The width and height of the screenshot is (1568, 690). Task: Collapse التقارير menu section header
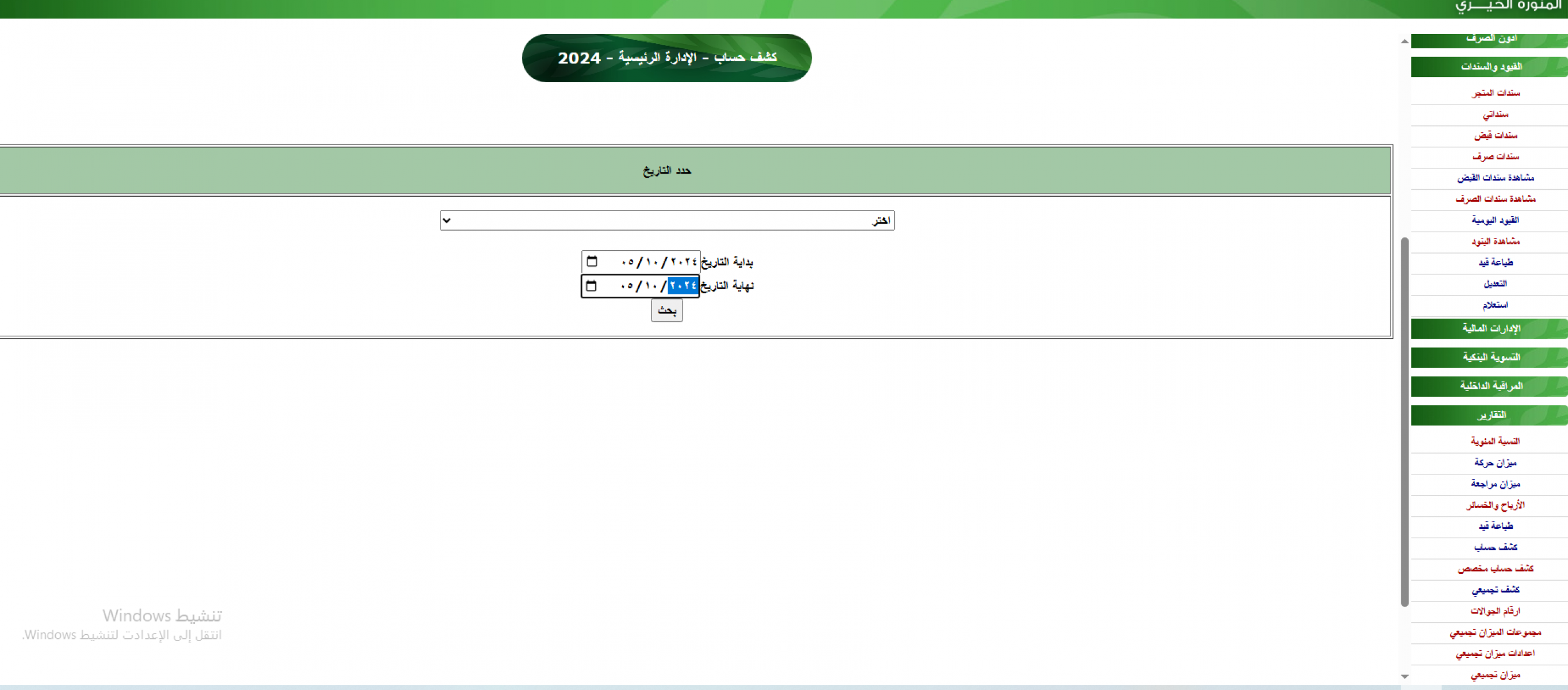pyautogui.click(x=1491, y=415)
